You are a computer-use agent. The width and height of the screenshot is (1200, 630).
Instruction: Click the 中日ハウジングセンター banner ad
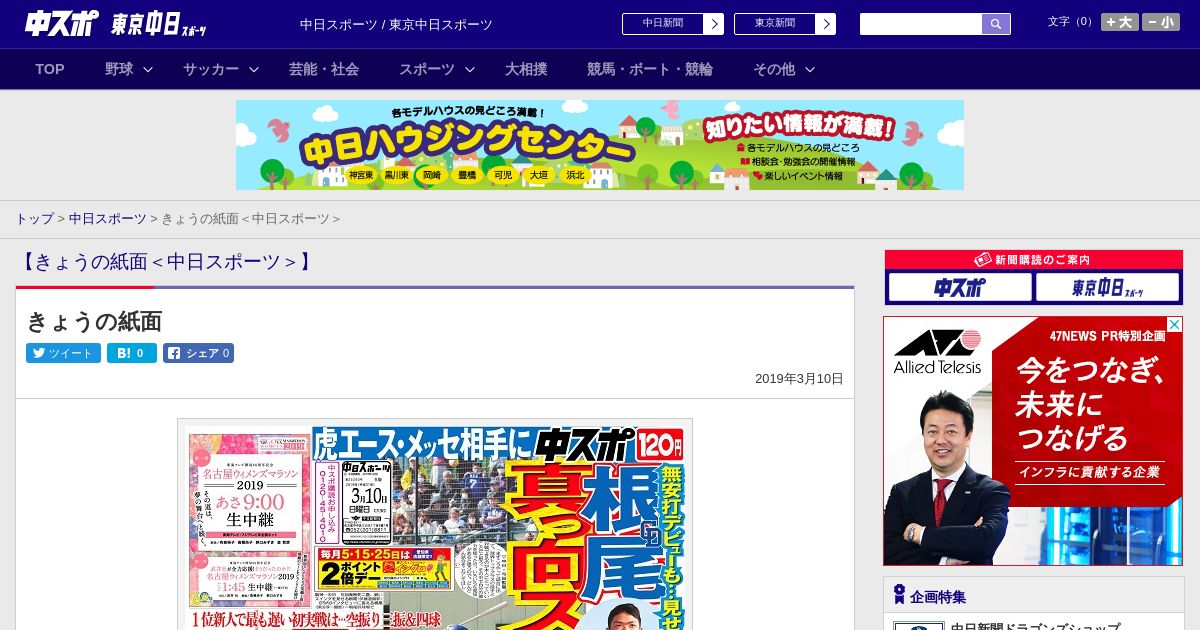pyautogui.click(x=600, y=145)
